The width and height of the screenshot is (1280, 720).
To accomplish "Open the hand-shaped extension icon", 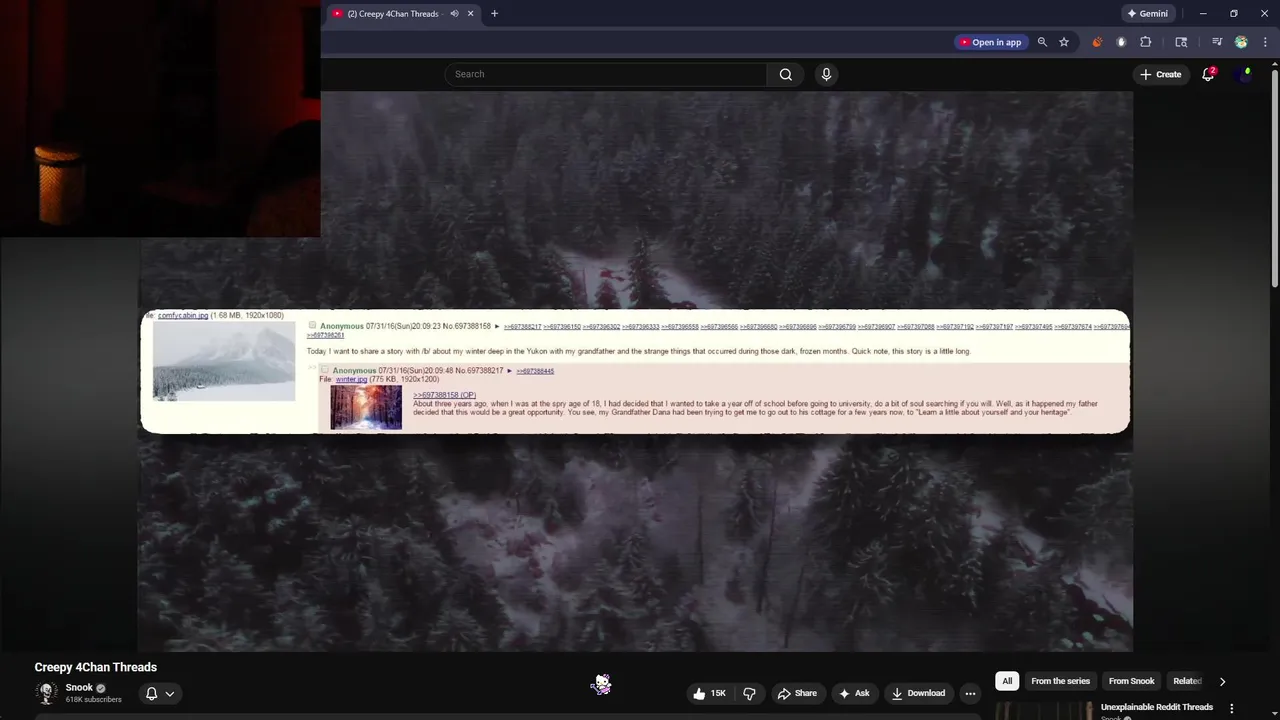I will point(1121,42).
